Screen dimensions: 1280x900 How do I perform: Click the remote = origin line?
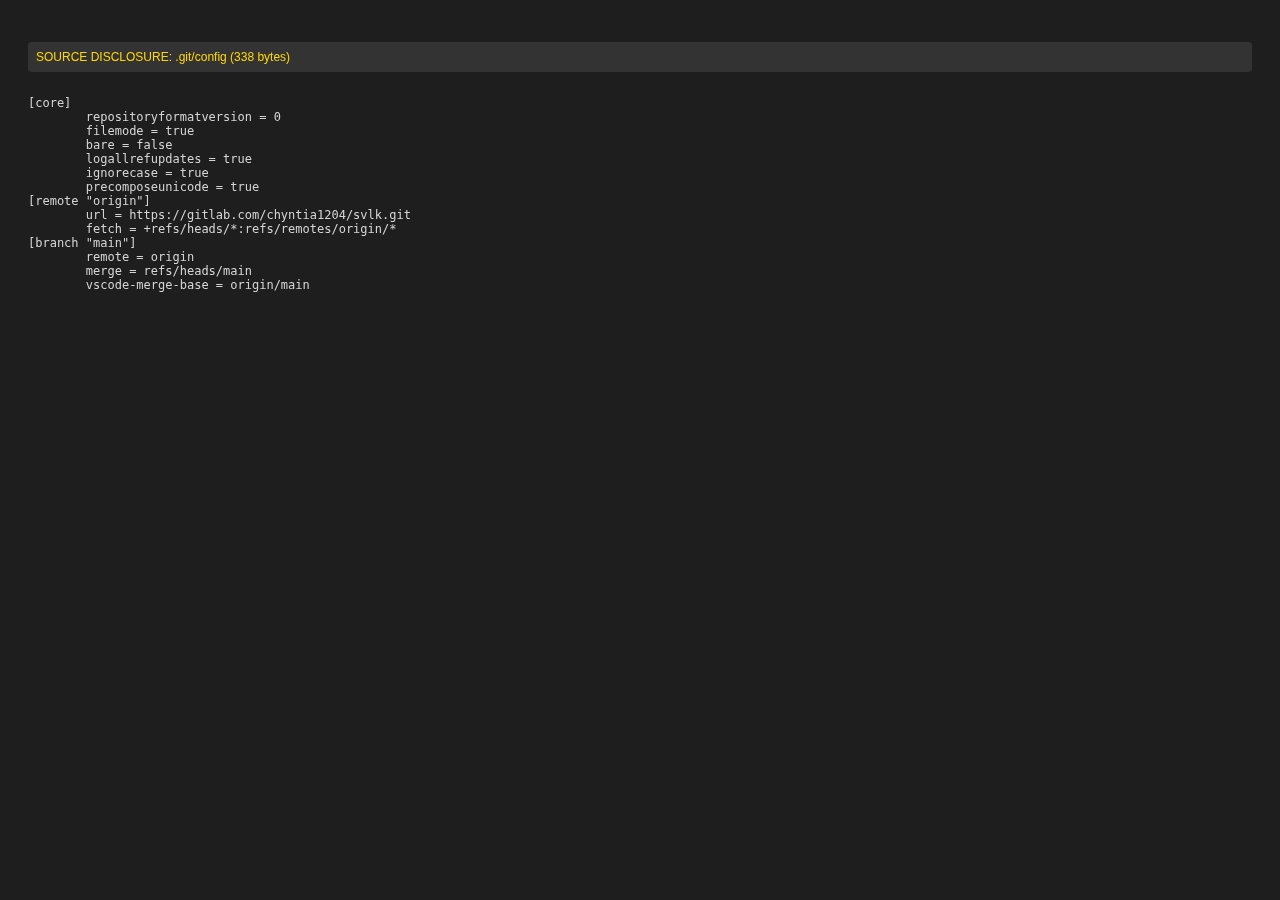point(140,257)
